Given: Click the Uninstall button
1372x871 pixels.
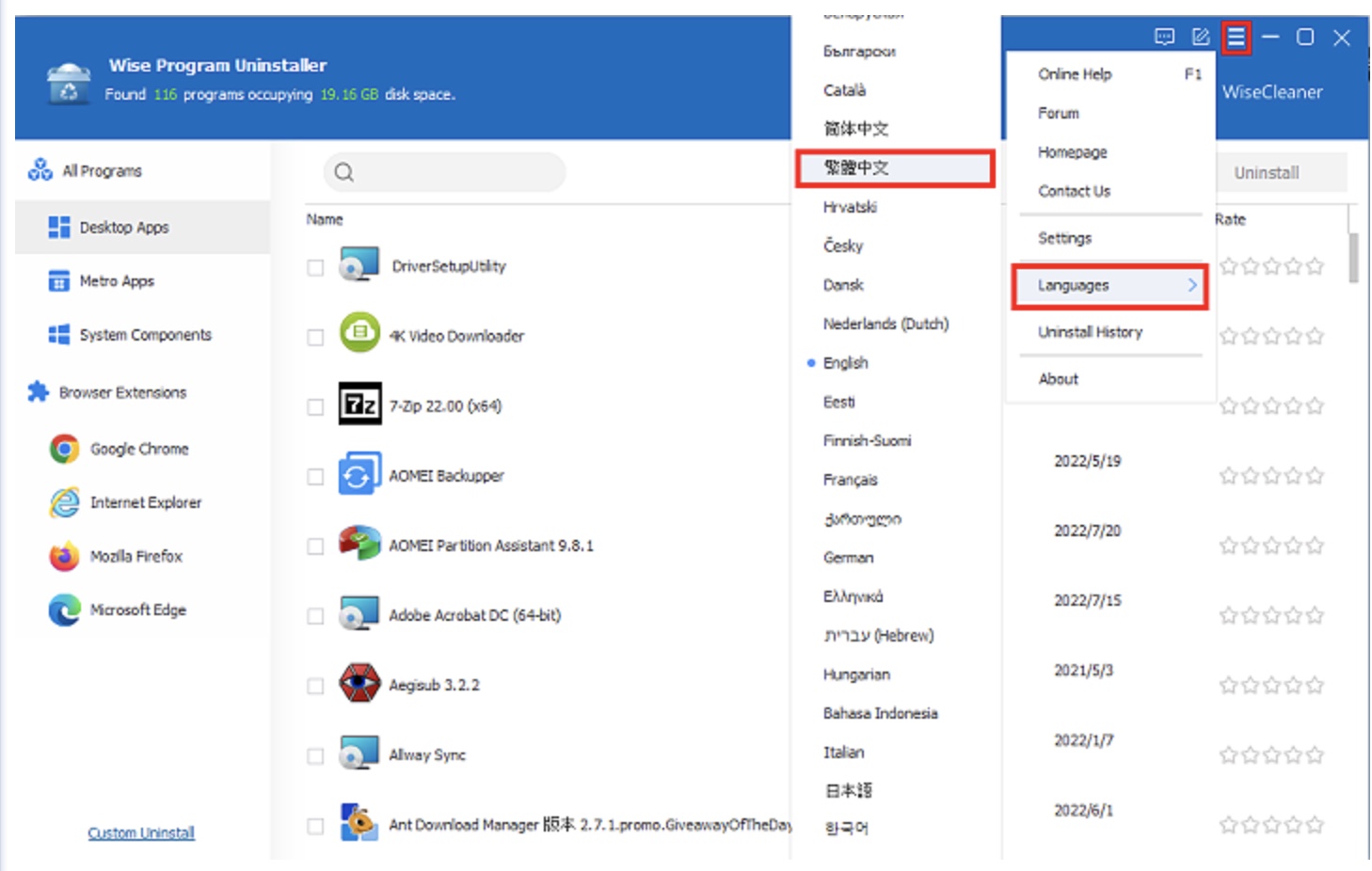Looking at the screenshot, I should click(1282, 173).
